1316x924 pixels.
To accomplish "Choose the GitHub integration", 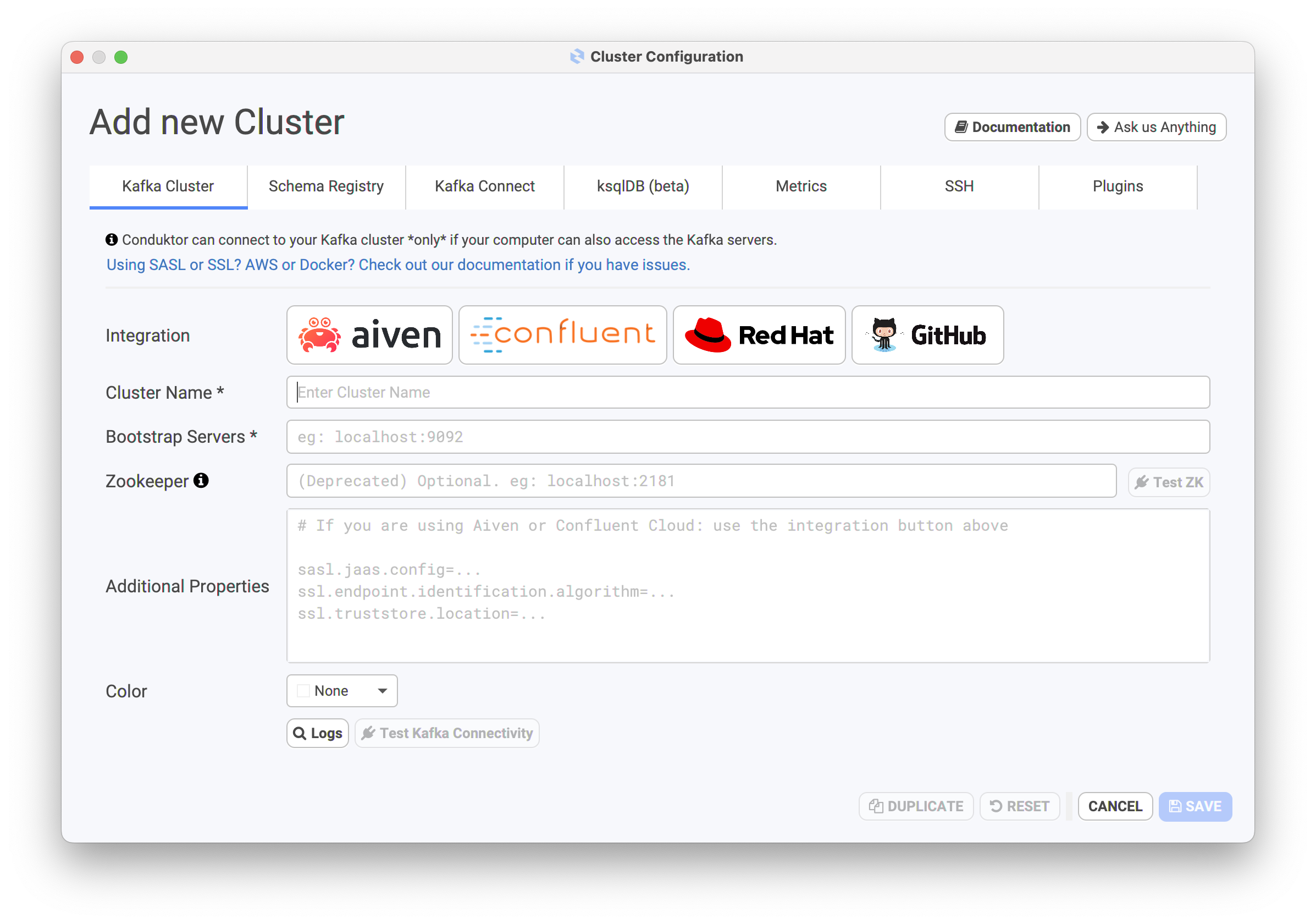I will click(x=927, y=335).
